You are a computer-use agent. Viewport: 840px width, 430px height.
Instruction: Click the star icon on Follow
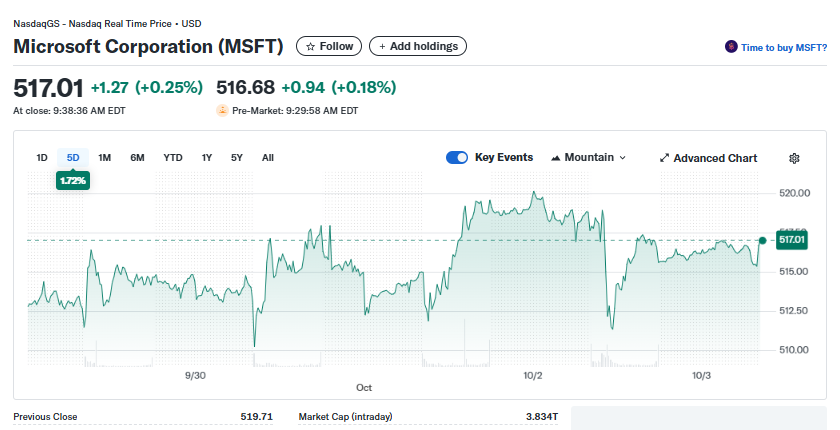tap(310, 47)
